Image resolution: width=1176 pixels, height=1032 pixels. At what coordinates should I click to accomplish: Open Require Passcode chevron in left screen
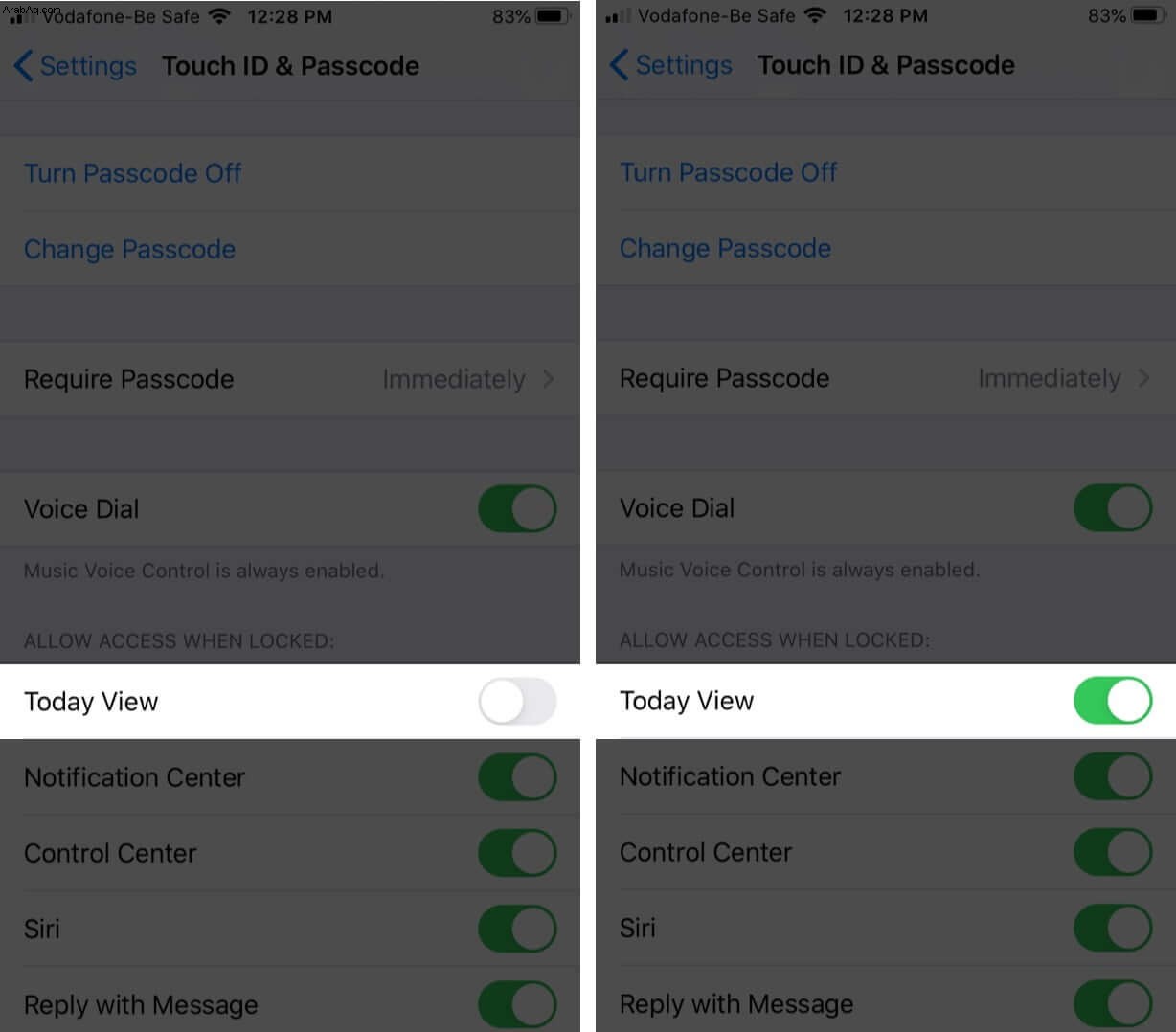tap(549, 379)
